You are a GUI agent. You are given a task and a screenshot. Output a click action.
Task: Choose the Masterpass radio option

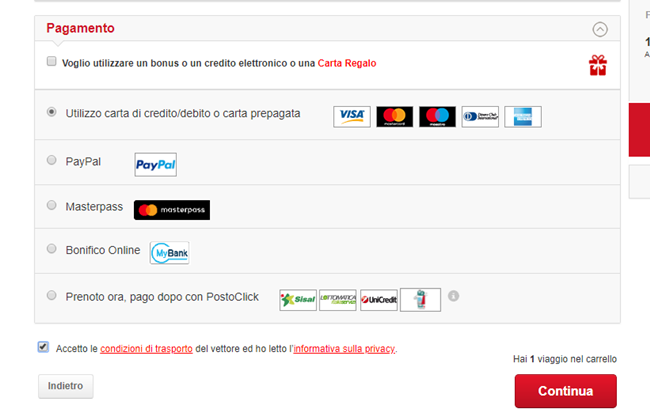point(51,205)
